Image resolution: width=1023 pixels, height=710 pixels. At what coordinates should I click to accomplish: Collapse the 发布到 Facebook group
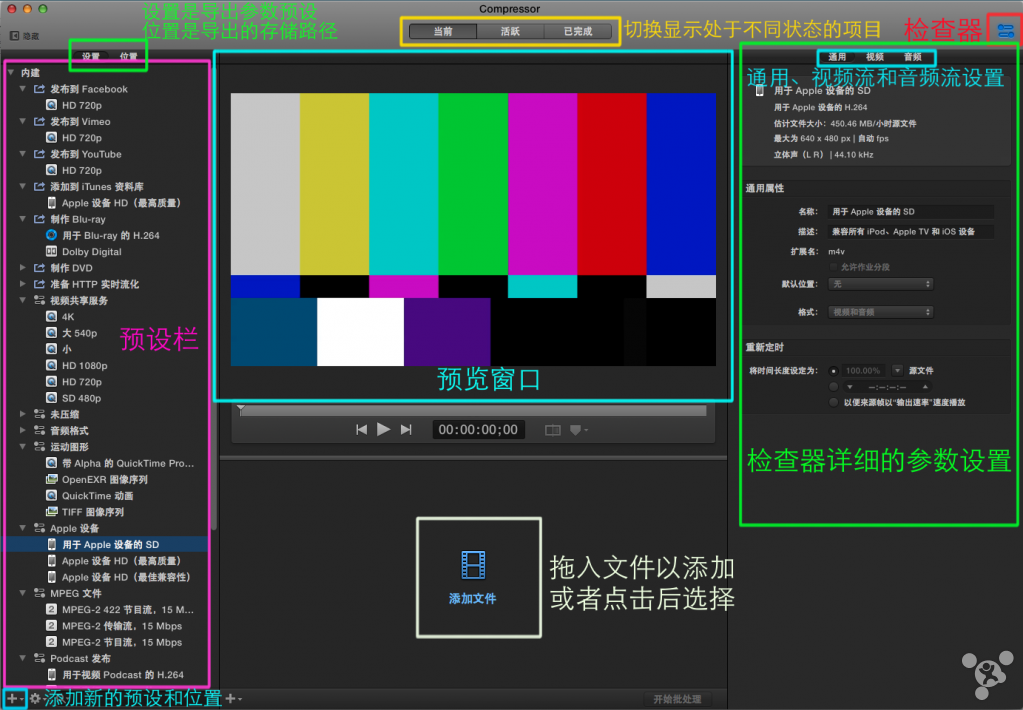[x=23, y=89]
